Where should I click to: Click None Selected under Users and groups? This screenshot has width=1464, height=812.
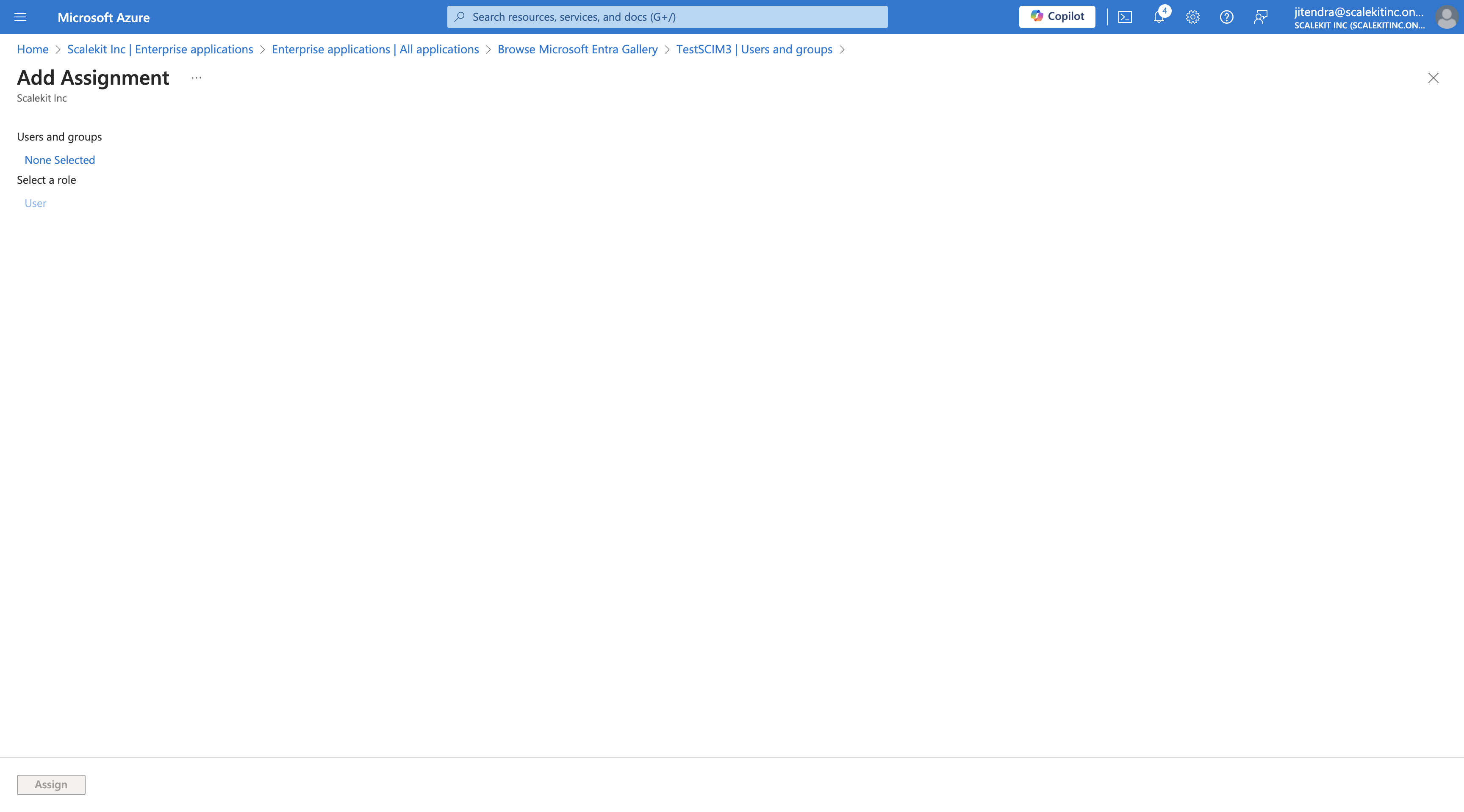[x=60, y=160]
